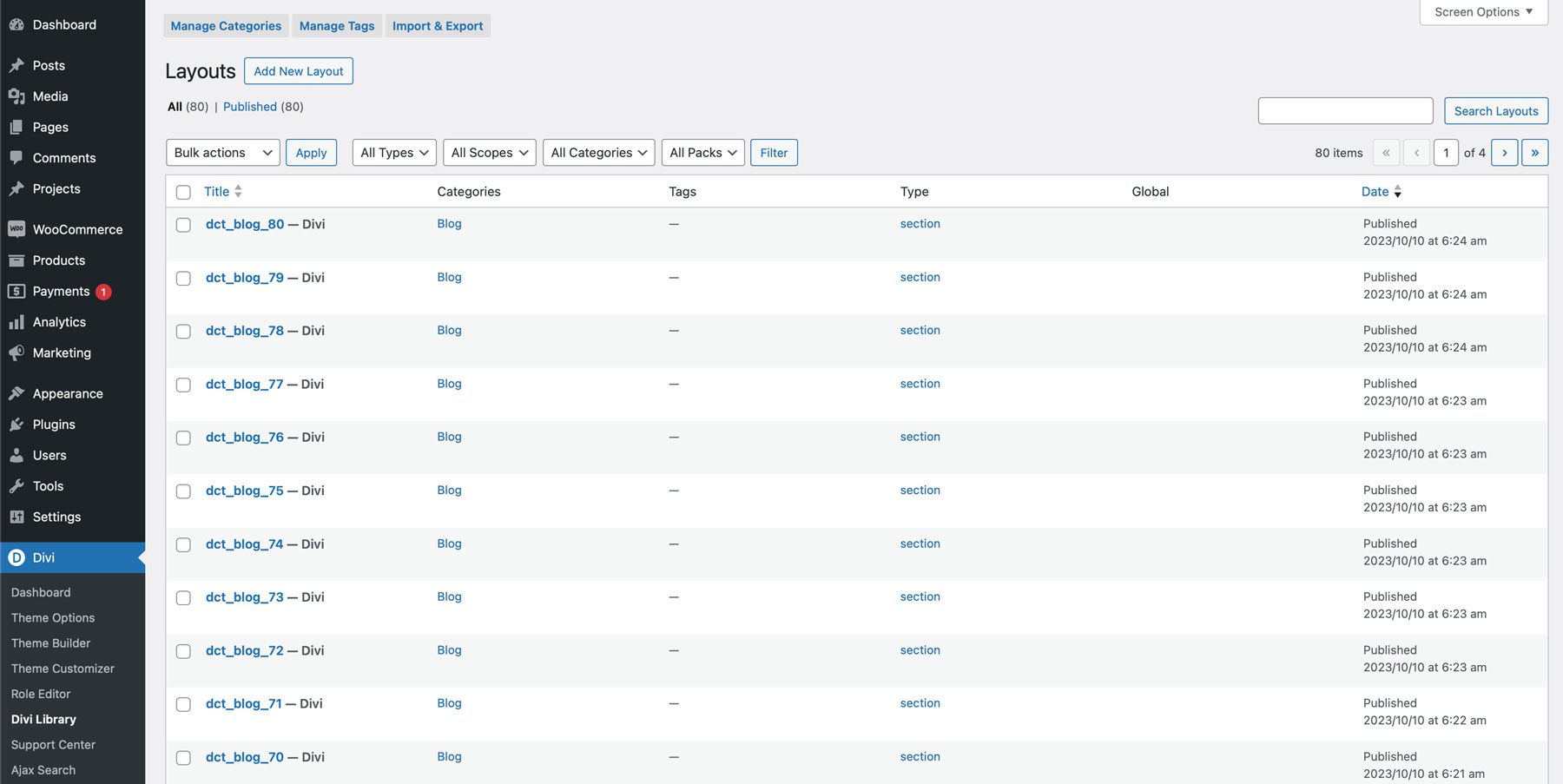Viewport: 1563px width, 784px height.
Task: Click the Posts pin icon
Action: [16, 65]
